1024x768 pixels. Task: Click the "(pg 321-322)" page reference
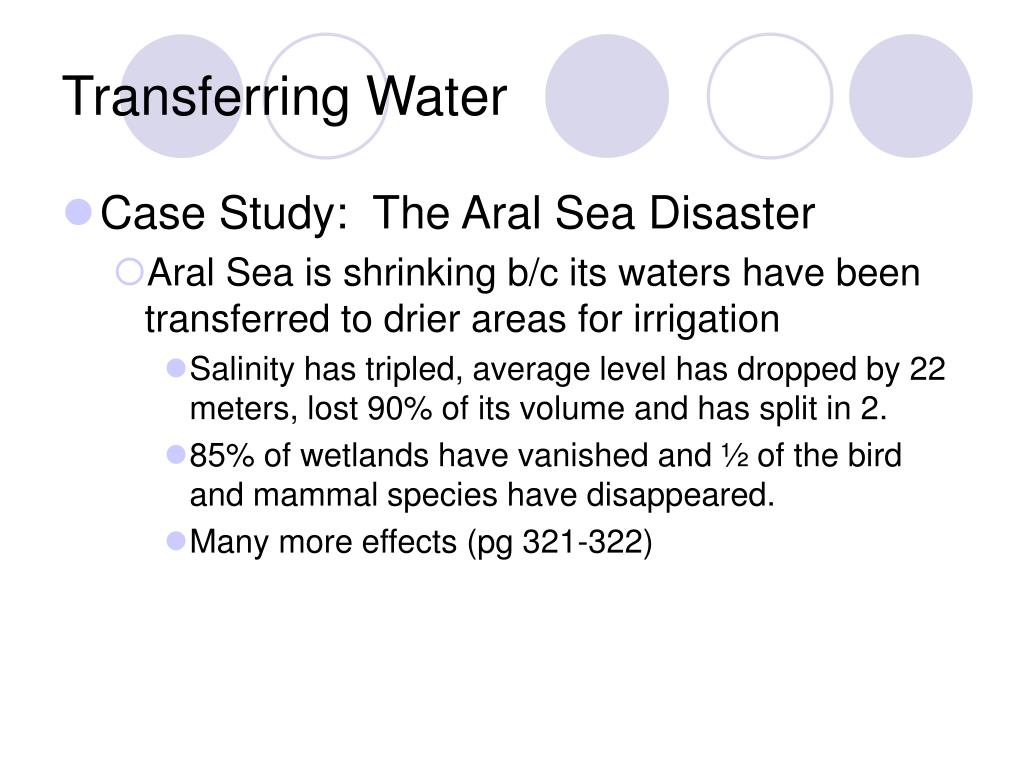point(560,543)
